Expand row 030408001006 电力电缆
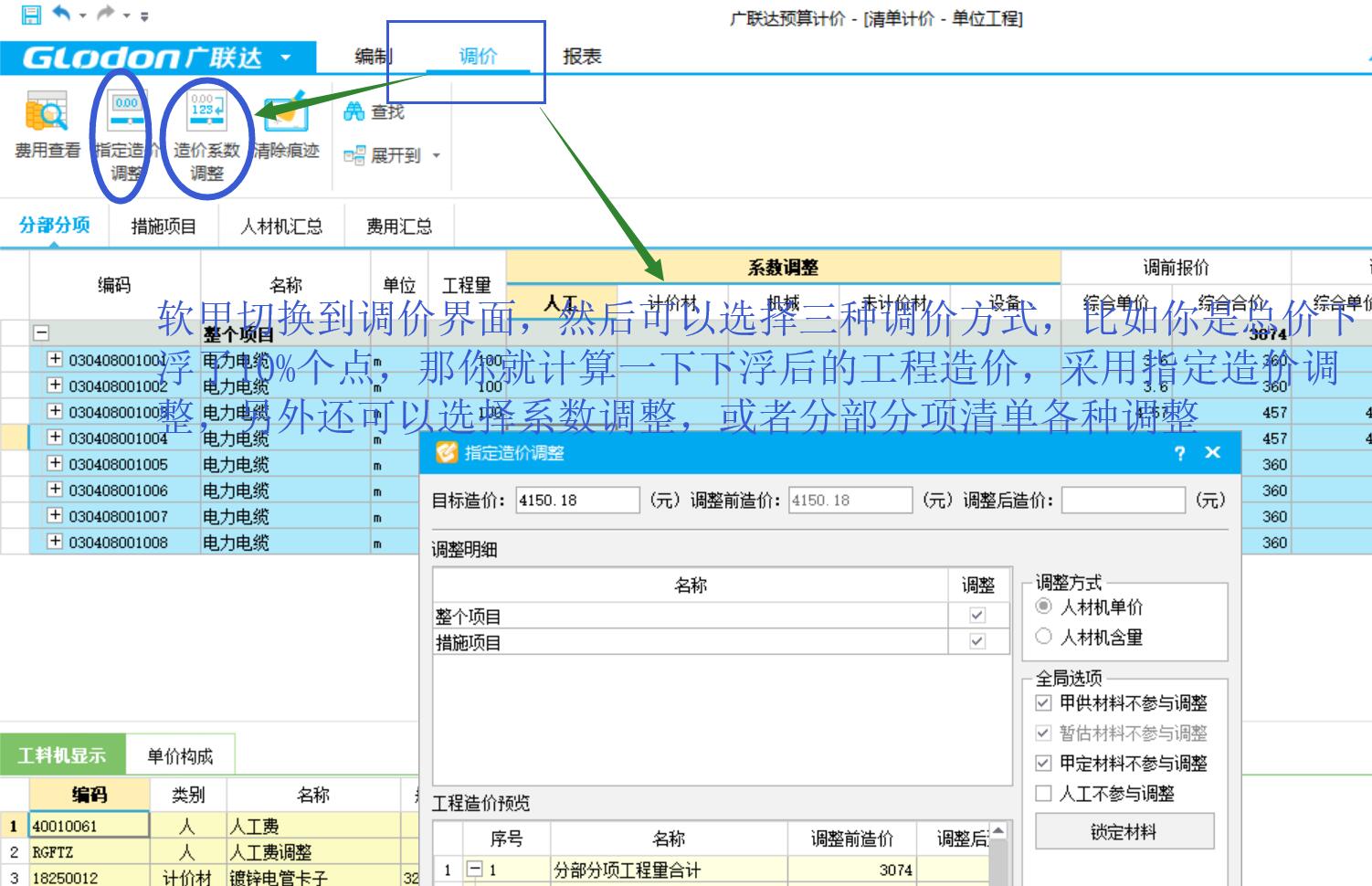The width and height of the screenshot is (1372, 886). pyautogui.click(x=55, y=490)
